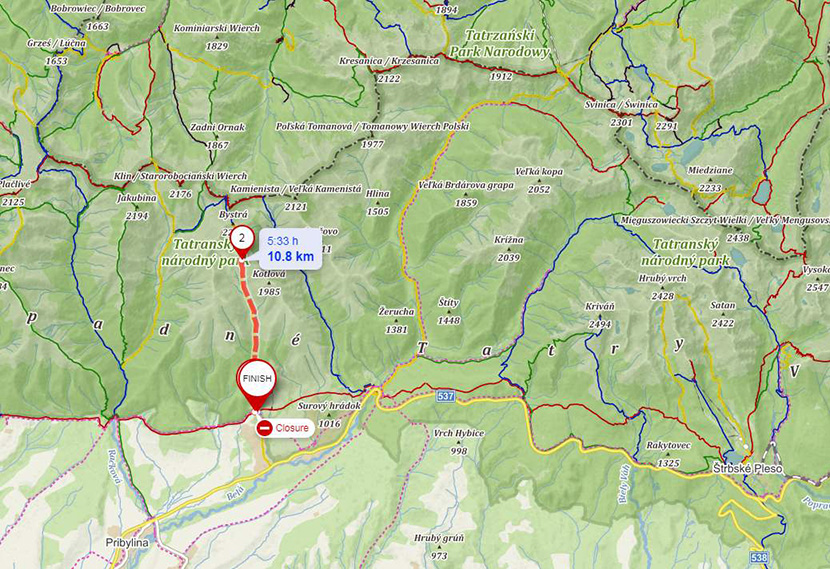The image size is (830, 569).
Task: Click the Kresanica / Krzesanica 2122 peak
Action: (x=389, y=69)
